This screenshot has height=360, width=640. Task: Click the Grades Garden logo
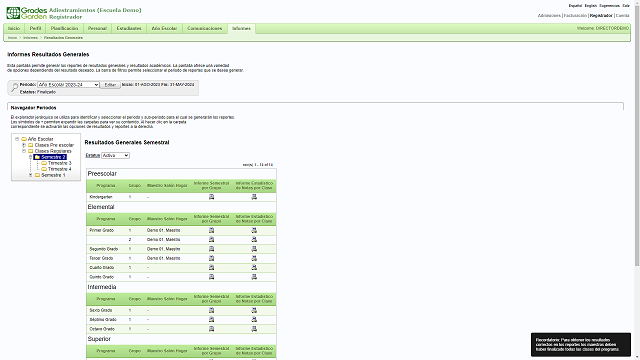27,13
